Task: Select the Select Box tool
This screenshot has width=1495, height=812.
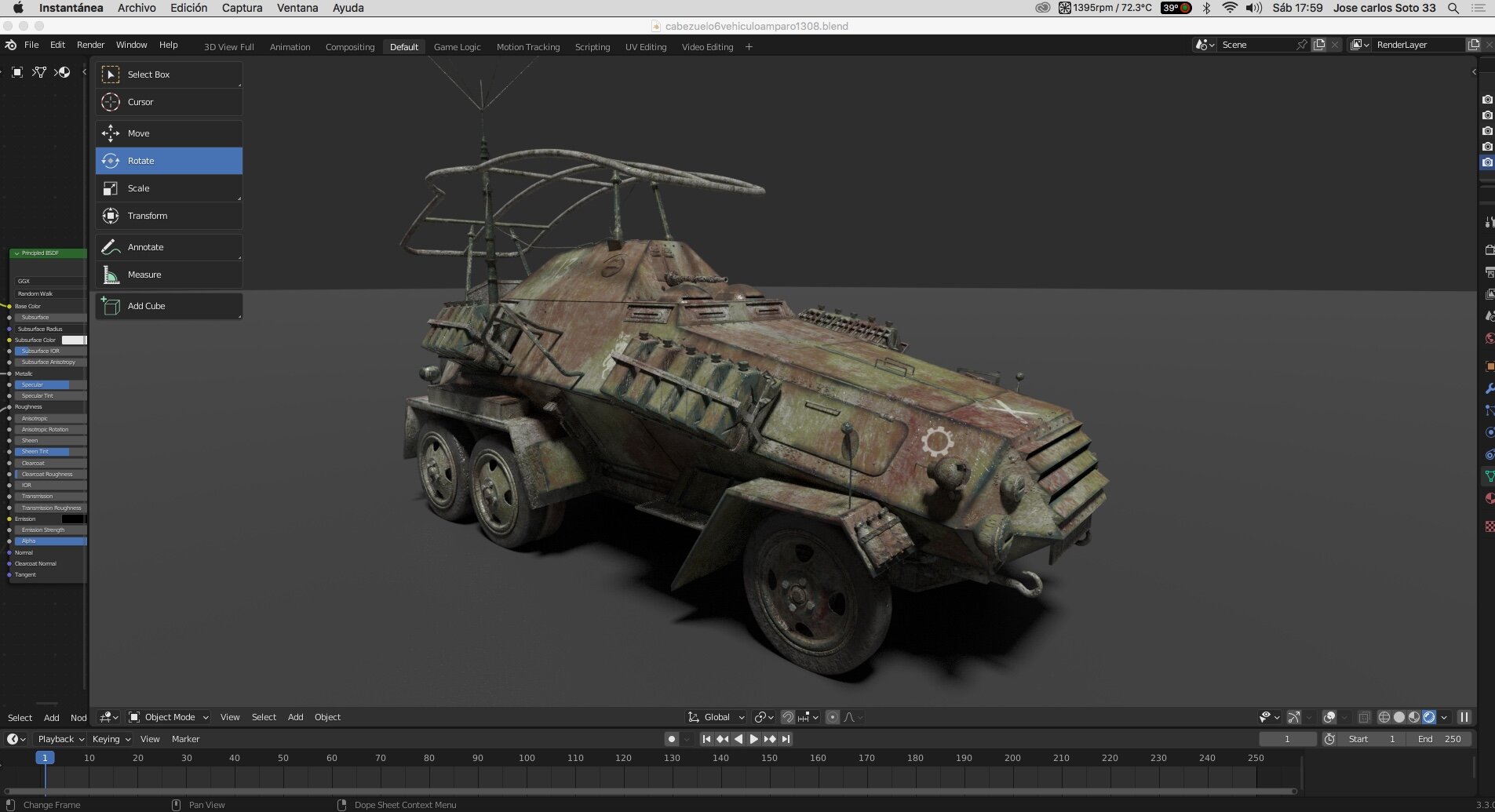Action: click(x=169, y=75)
